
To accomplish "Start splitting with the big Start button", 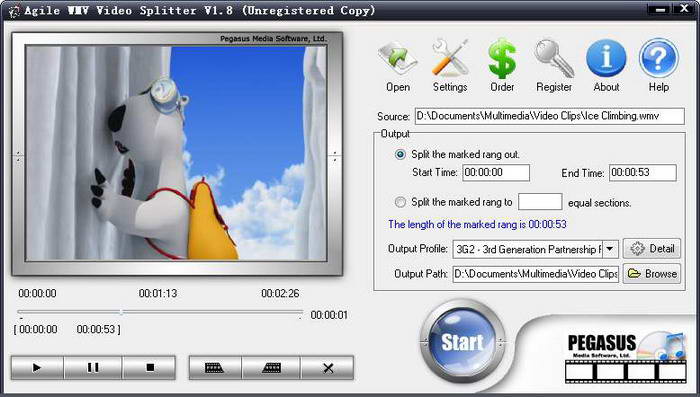I will 462,342.
